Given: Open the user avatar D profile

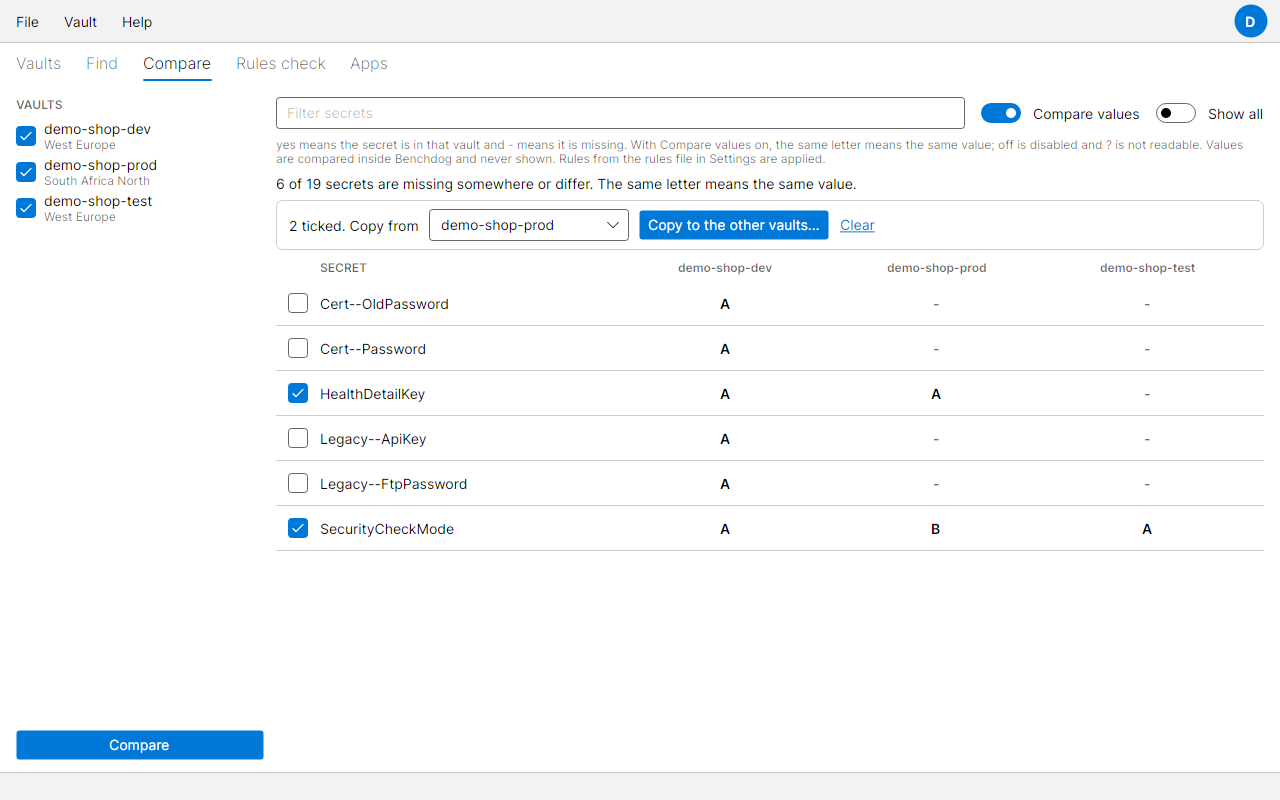Looking at the screenshot, I should click(1250, 21).
